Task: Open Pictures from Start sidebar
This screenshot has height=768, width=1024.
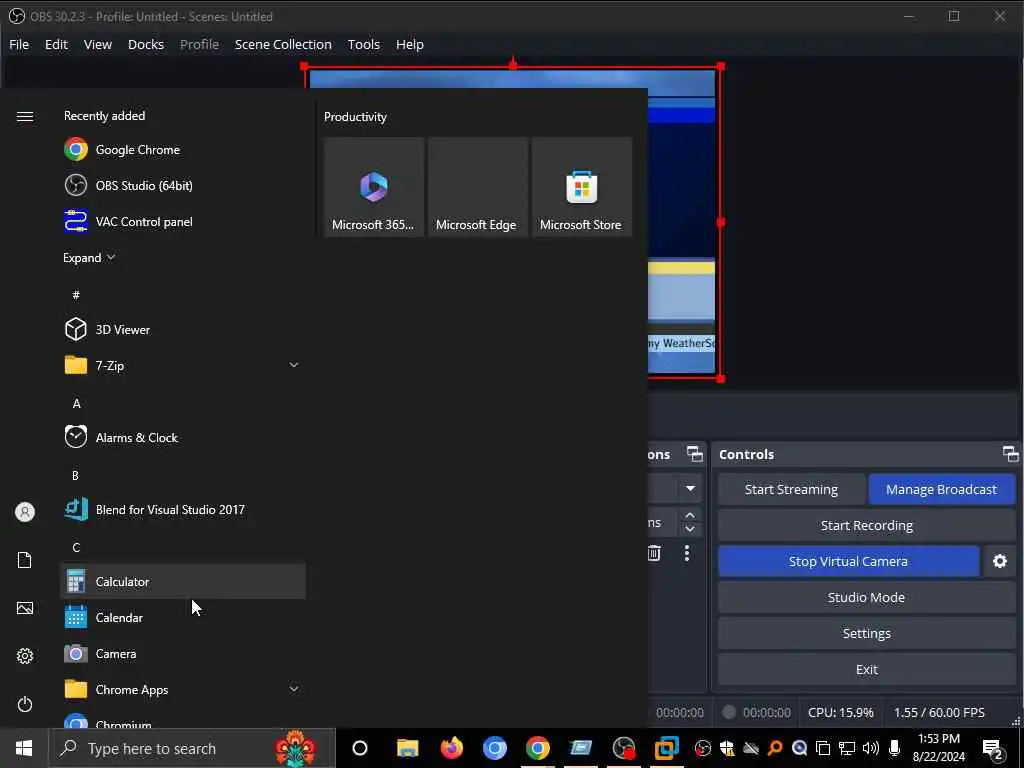Action: coord(25,608)
